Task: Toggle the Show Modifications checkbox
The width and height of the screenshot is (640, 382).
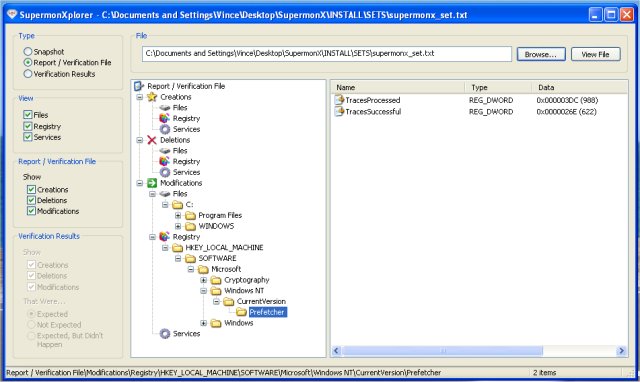Action: (x=31, y=211)
